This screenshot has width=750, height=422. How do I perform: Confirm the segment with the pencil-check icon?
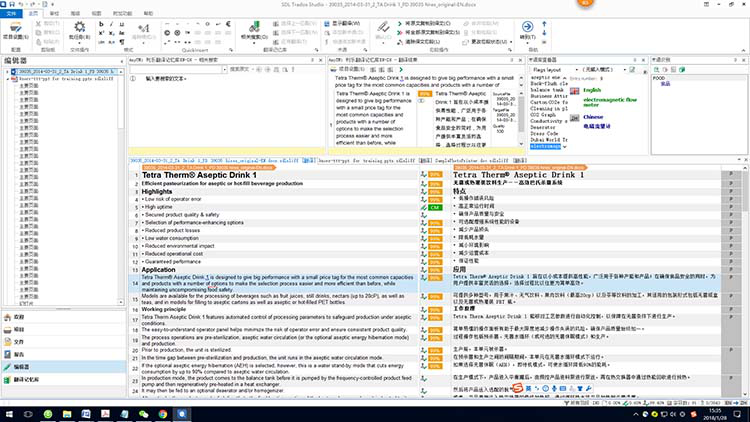pos(383,27)
